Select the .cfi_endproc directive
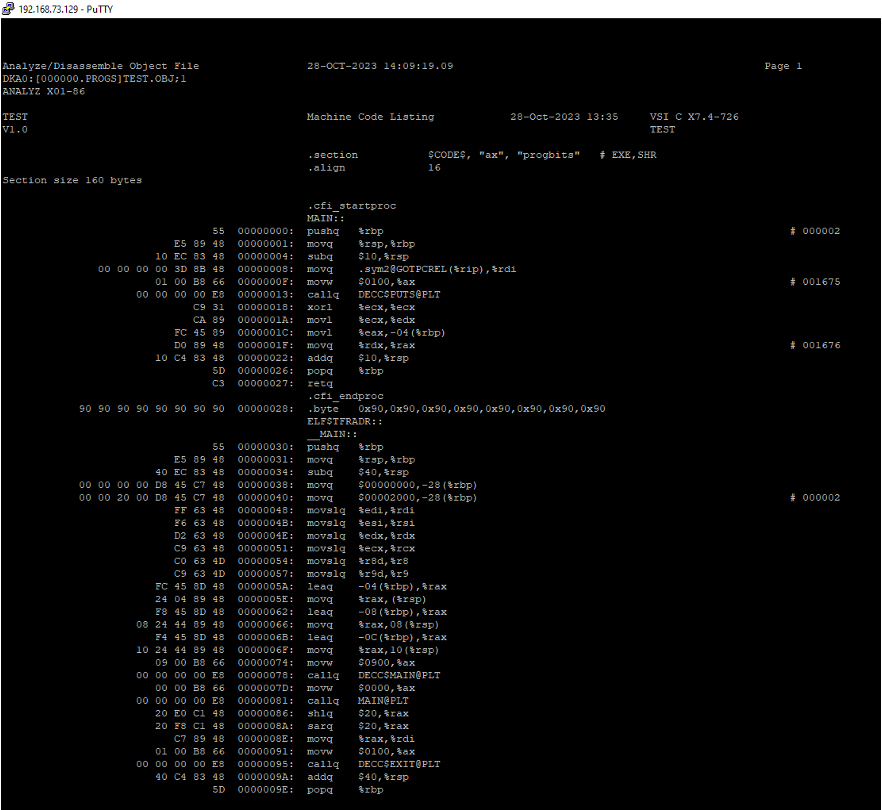 [x=345, y=396]
